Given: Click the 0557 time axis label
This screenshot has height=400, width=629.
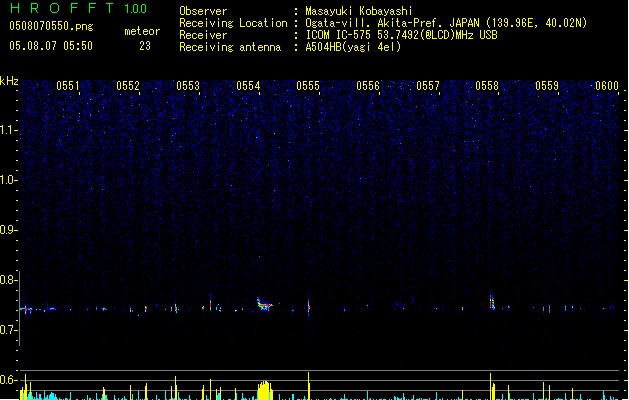Looking at the screenshot, I should [x=428, y=86].
